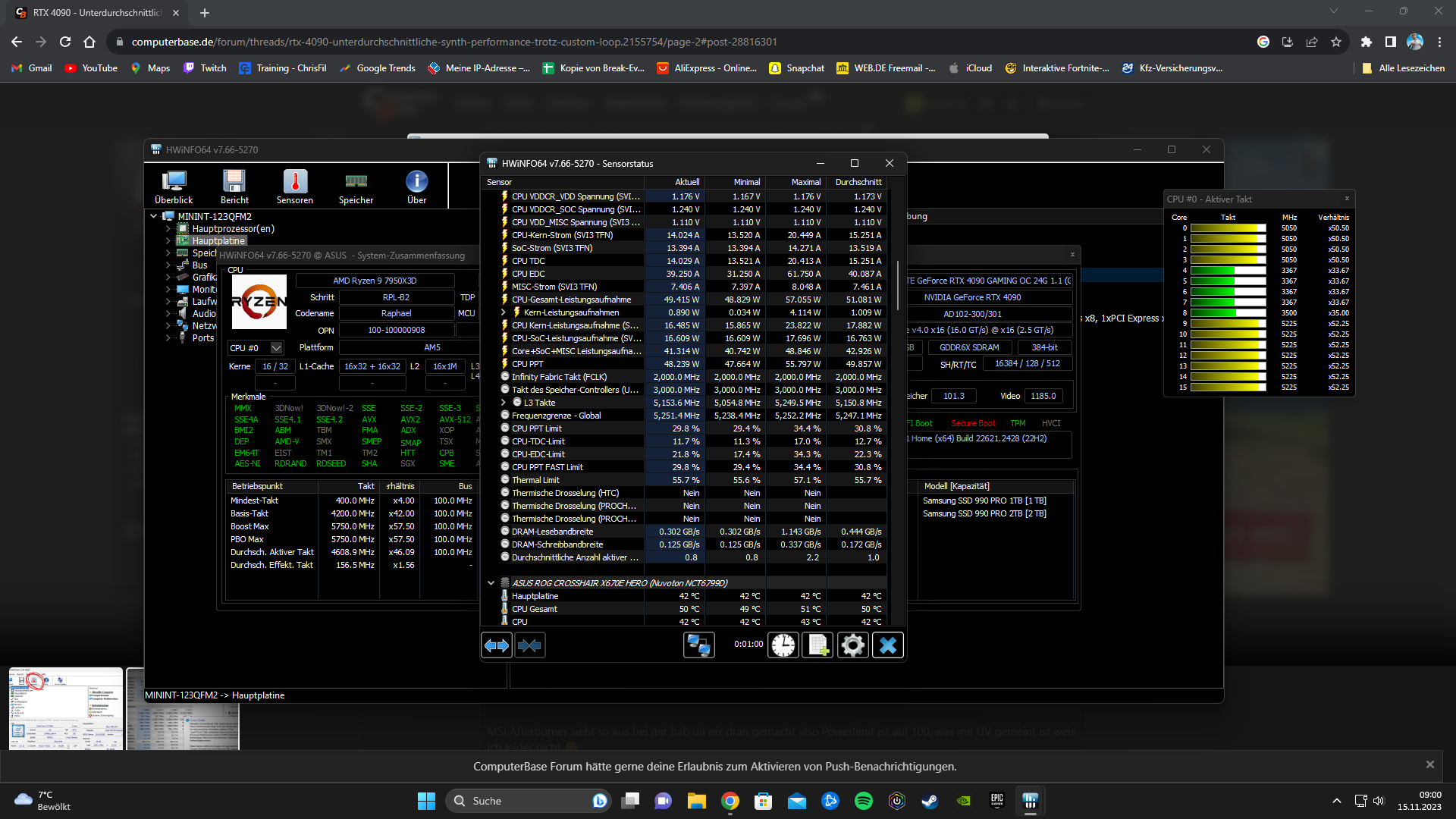Image resolution: width=1456 pixels, height=819 pixels.
Task: Click the browser address bar URL
Action: point(453,42)
